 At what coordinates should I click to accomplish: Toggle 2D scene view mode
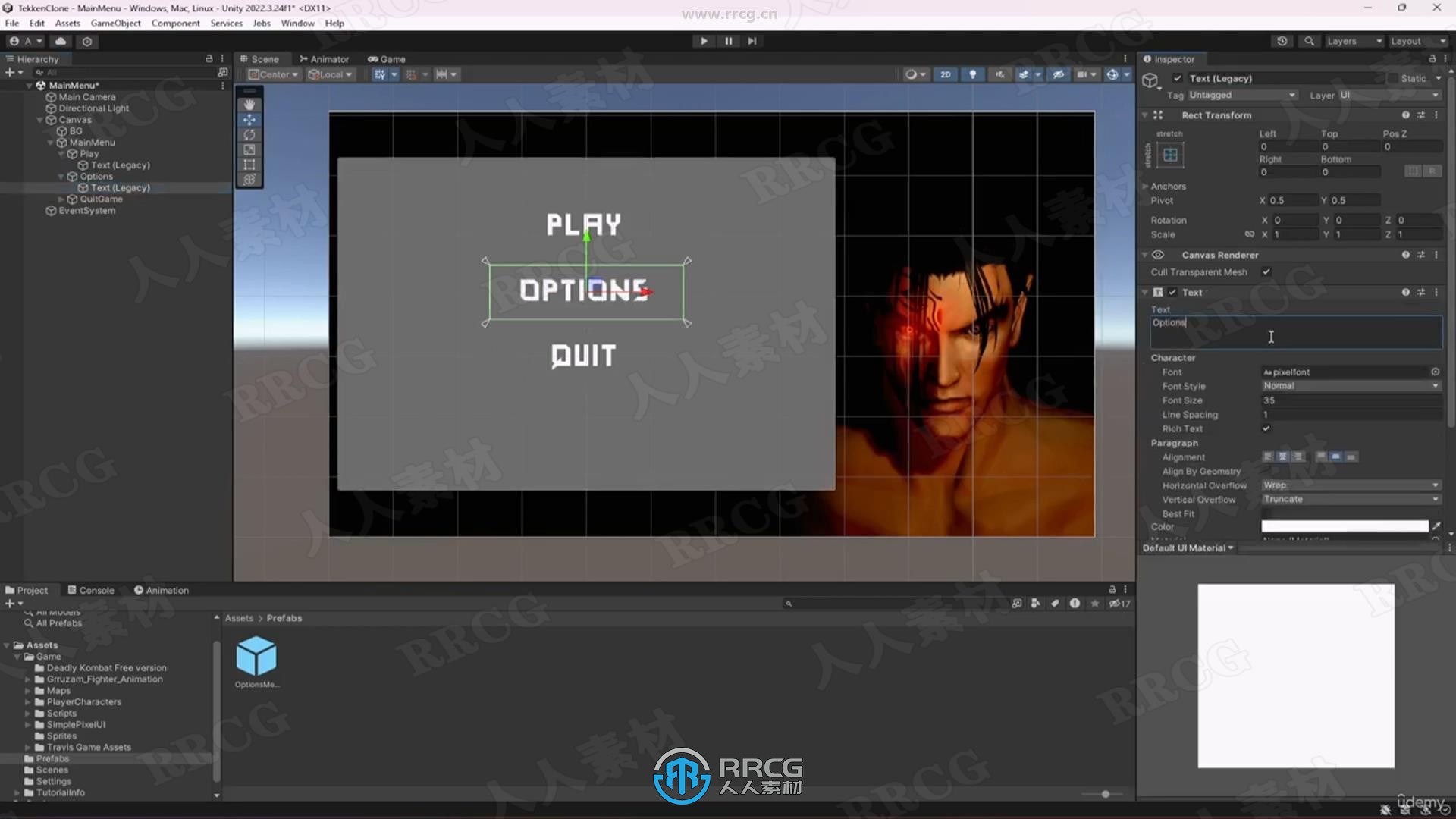[x=945, y=74]
